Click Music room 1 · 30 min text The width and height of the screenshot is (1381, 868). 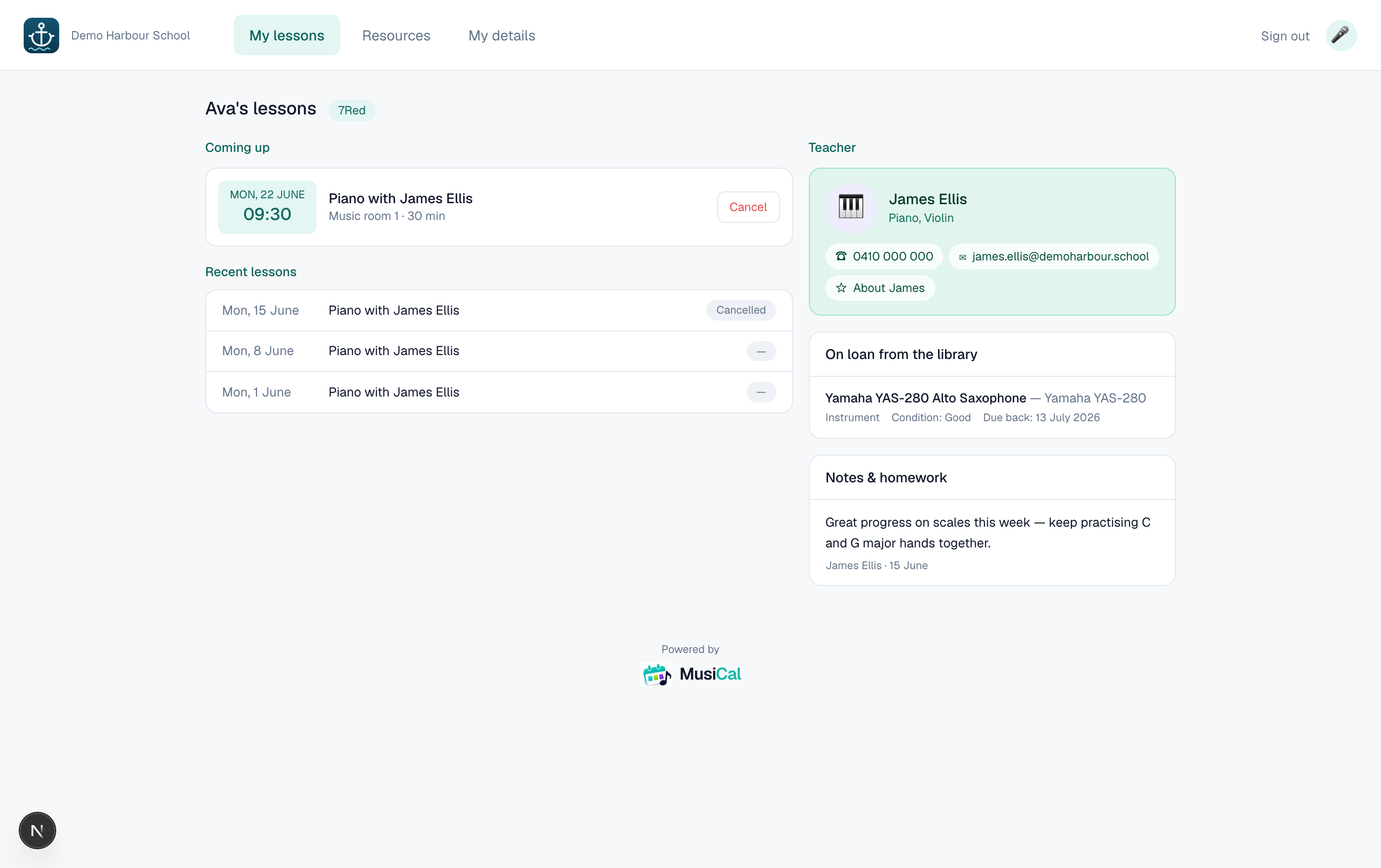point(387,216)
